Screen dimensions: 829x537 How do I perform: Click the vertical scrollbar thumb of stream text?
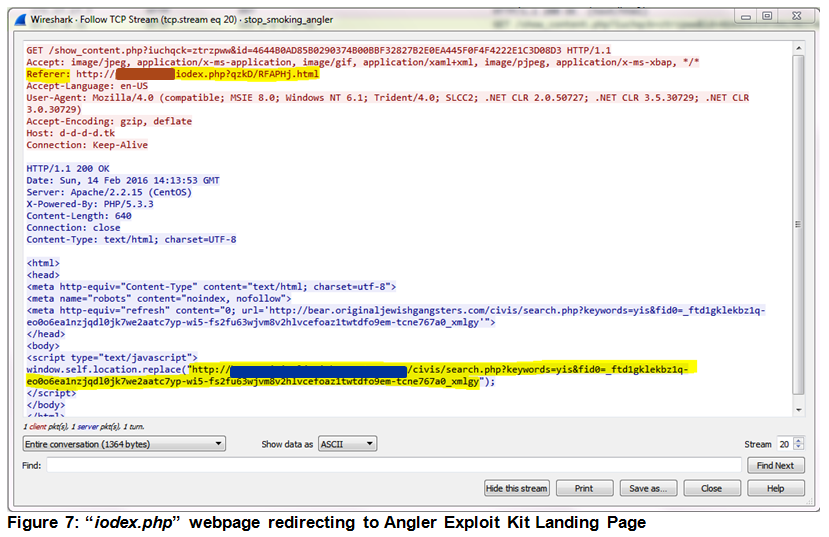coord(799,224)
